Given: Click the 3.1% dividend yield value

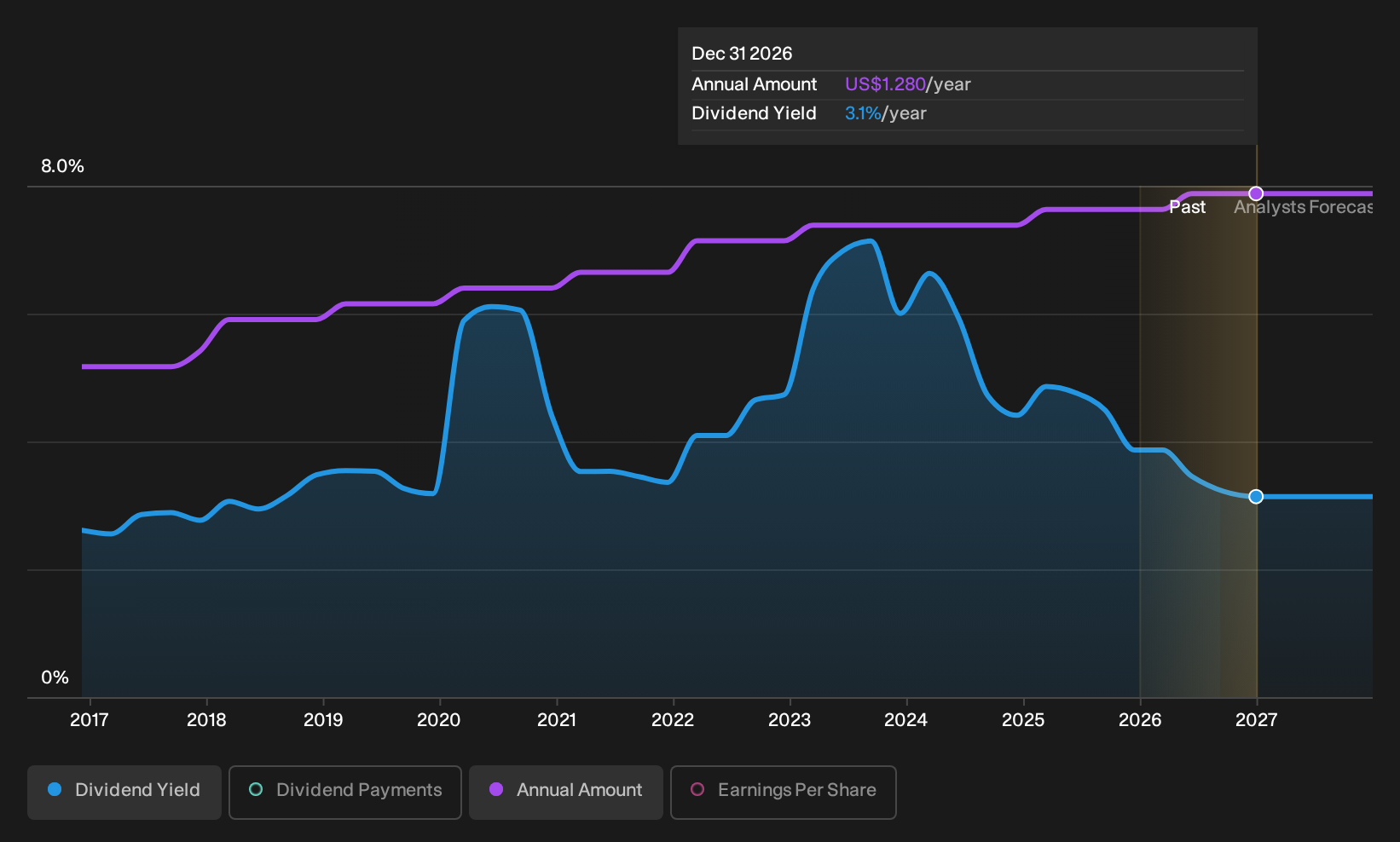Looking at the screenshot, I should pyautogui.click(x=863, y=113).
